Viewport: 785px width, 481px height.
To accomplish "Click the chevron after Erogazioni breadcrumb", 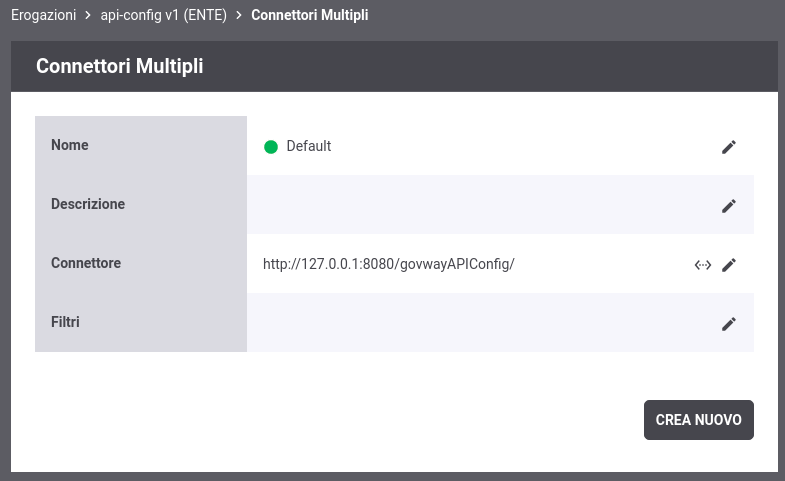I will pyautogui.click(x=88, y=15).
